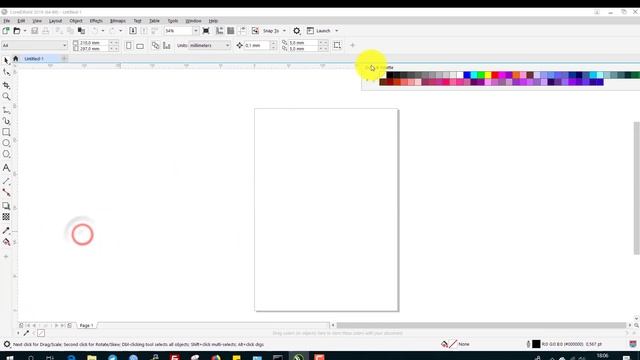Select the Interactive Fill tool
The width and height of the screenshot is (640, 360).
[x=6, y=242]
